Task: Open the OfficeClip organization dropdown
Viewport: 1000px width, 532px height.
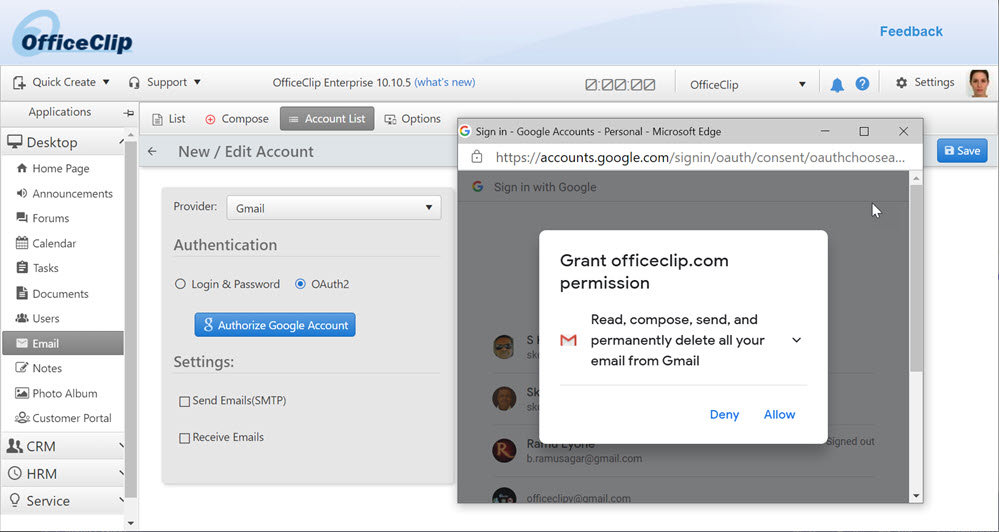Action: [x=747, y=84]
